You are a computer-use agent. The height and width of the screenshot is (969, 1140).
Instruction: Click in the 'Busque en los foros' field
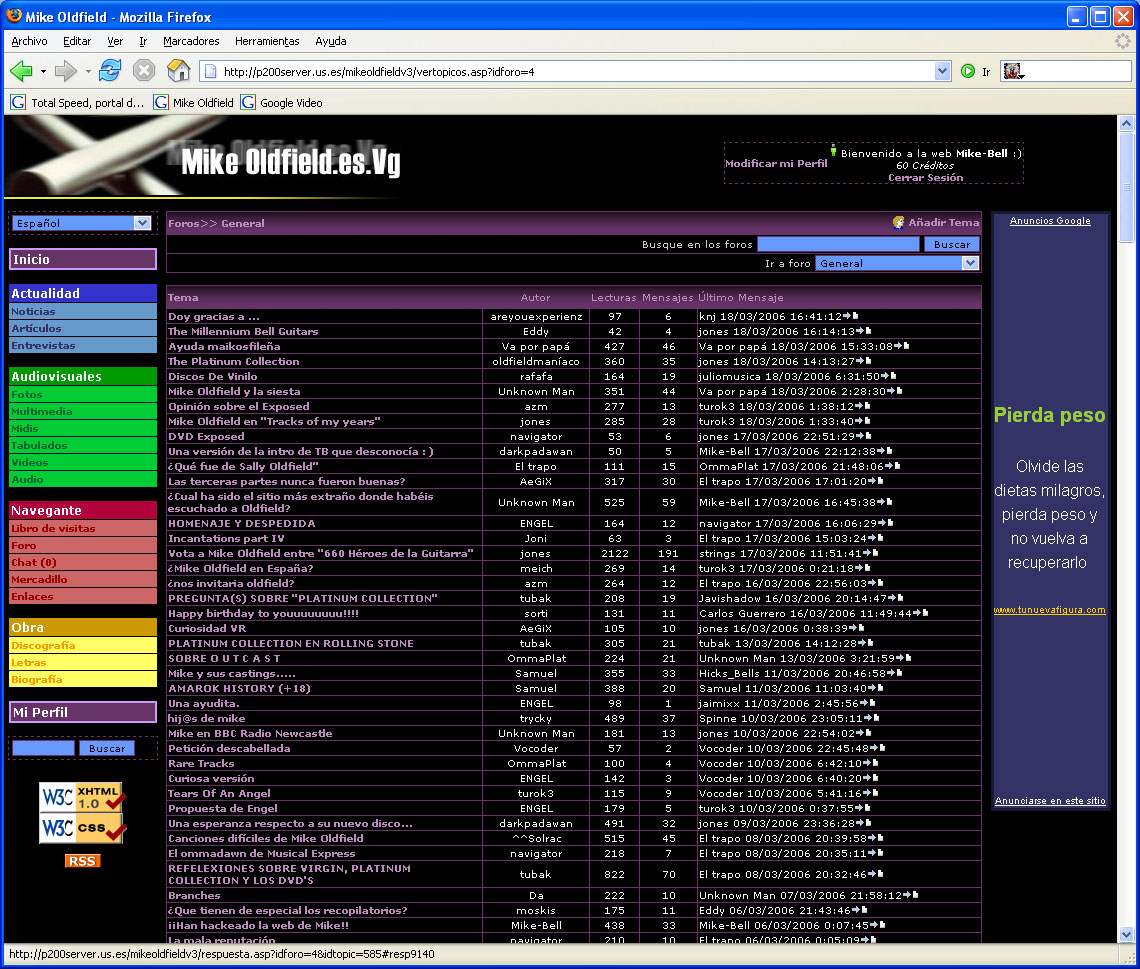[838, 244]
